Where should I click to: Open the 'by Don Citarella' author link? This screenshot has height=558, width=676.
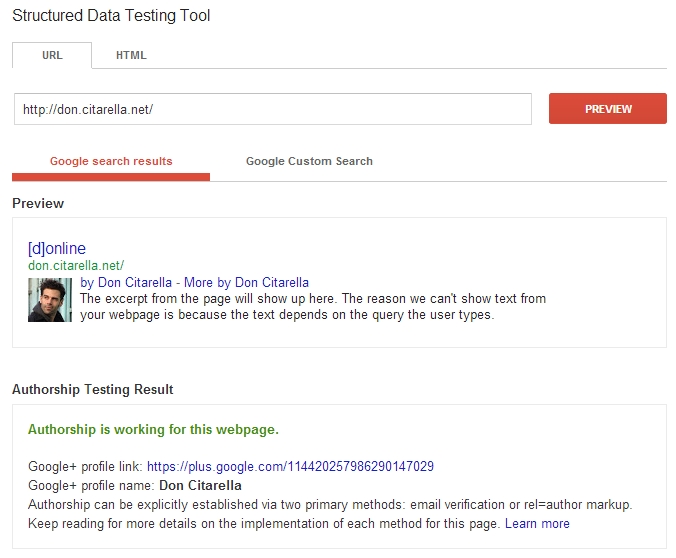point(126,282)
